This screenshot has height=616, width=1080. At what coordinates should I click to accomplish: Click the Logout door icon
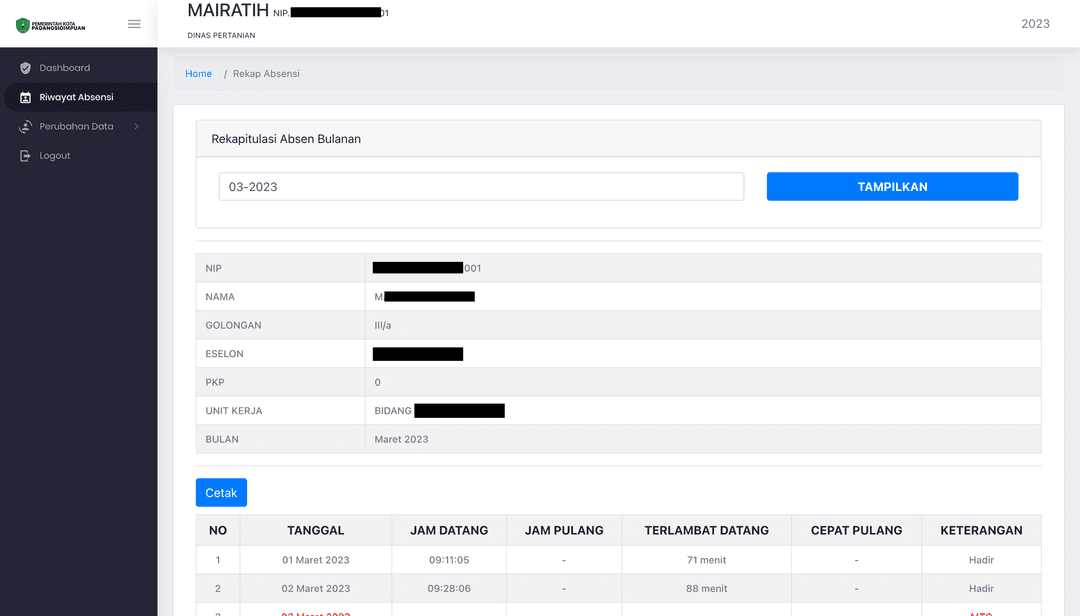coord(25,156)
